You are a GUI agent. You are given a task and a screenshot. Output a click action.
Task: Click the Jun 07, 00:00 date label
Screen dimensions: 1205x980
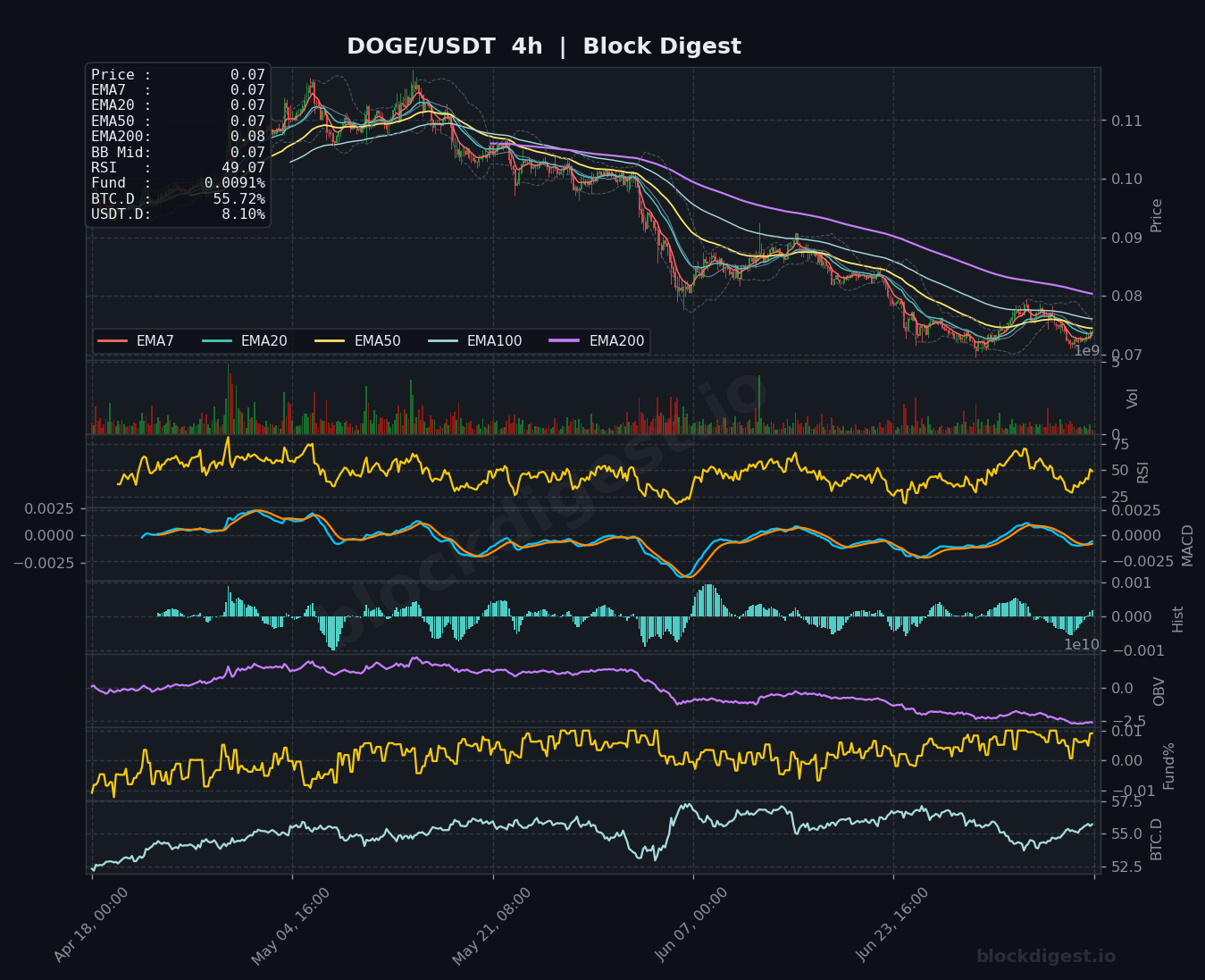tap(692, 925)
